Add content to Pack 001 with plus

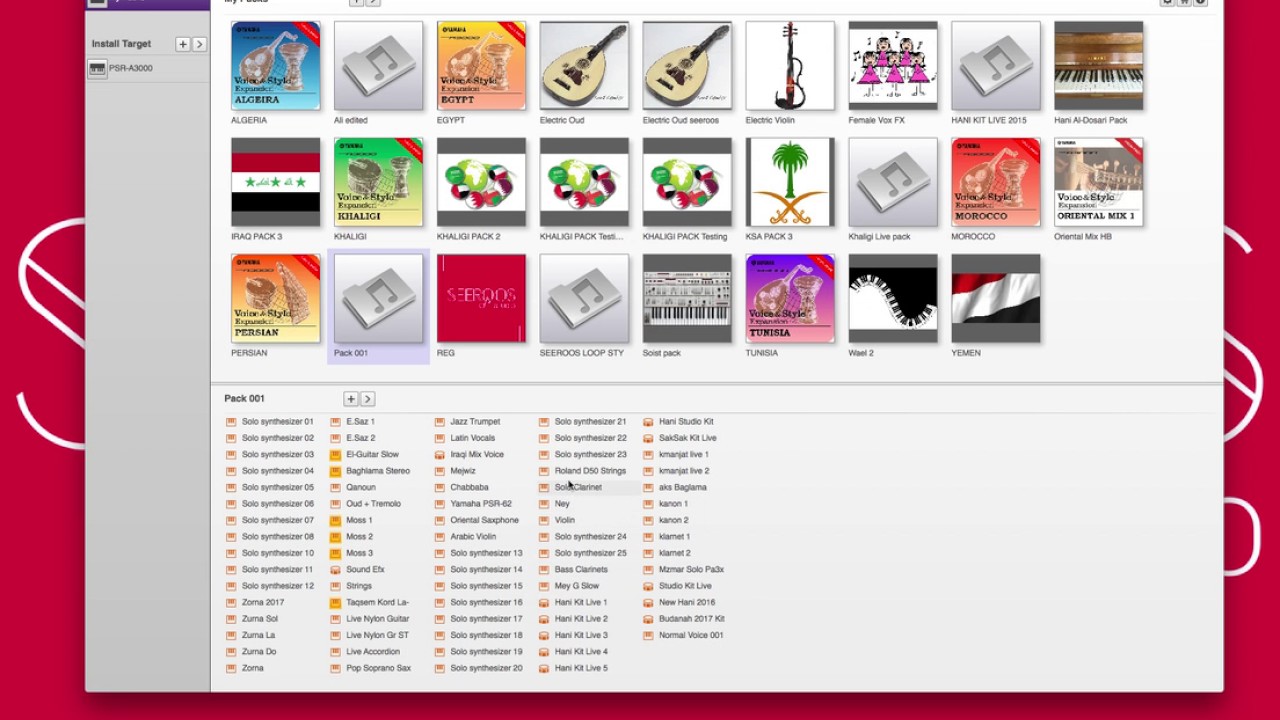coord(350,399)
